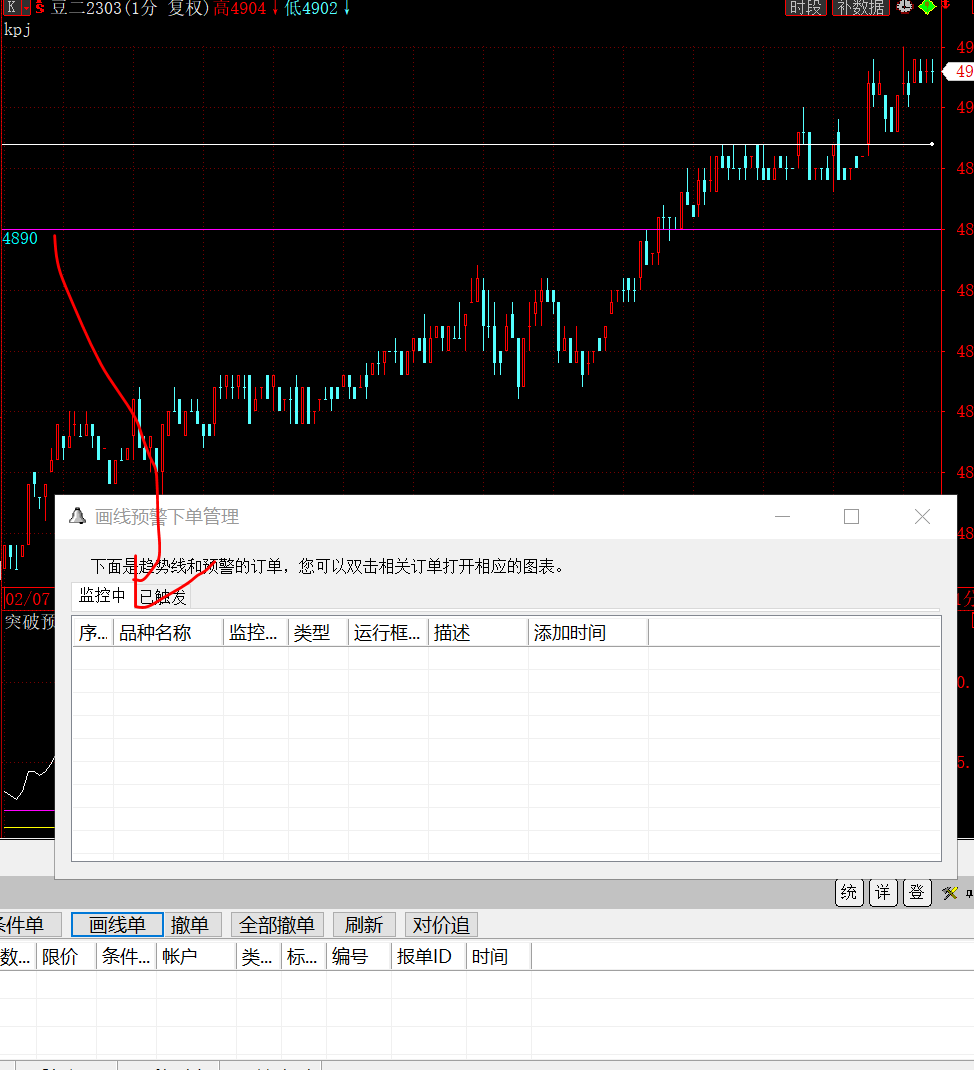Viewport: 974px width, 1070px height.
Task: Click the 4890 price label on magenta line
Action: pyautogui.click(x=20, y=239)
